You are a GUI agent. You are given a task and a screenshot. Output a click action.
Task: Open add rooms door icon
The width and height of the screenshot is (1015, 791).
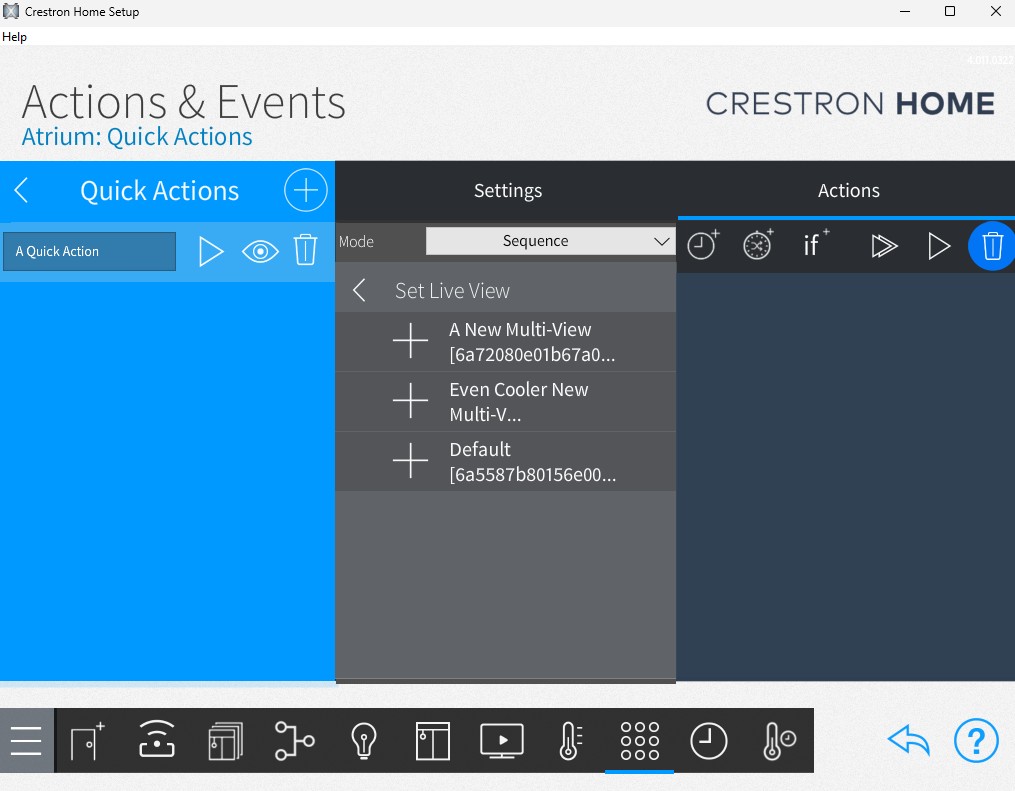87,741
